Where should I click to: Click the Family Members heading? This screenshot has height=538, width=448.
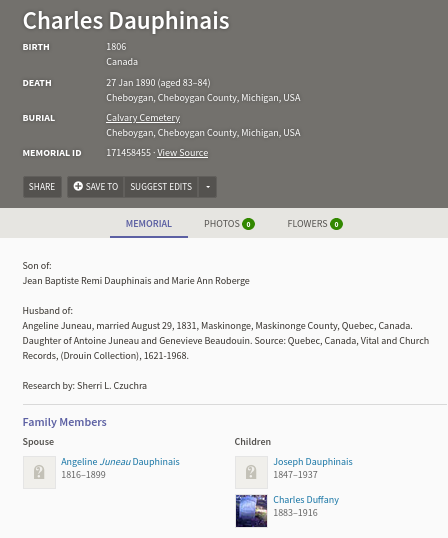(x=64, y=422)
